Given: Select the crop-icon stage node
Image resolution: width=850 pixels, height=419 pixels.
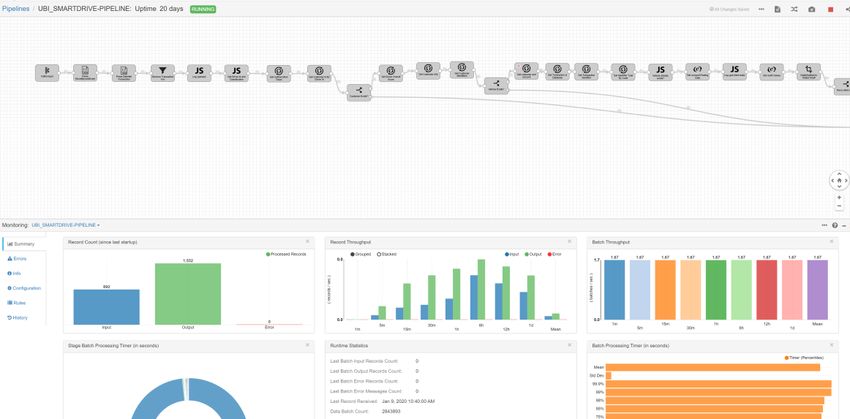Looking at the screenshot, I should coord(808,72).
